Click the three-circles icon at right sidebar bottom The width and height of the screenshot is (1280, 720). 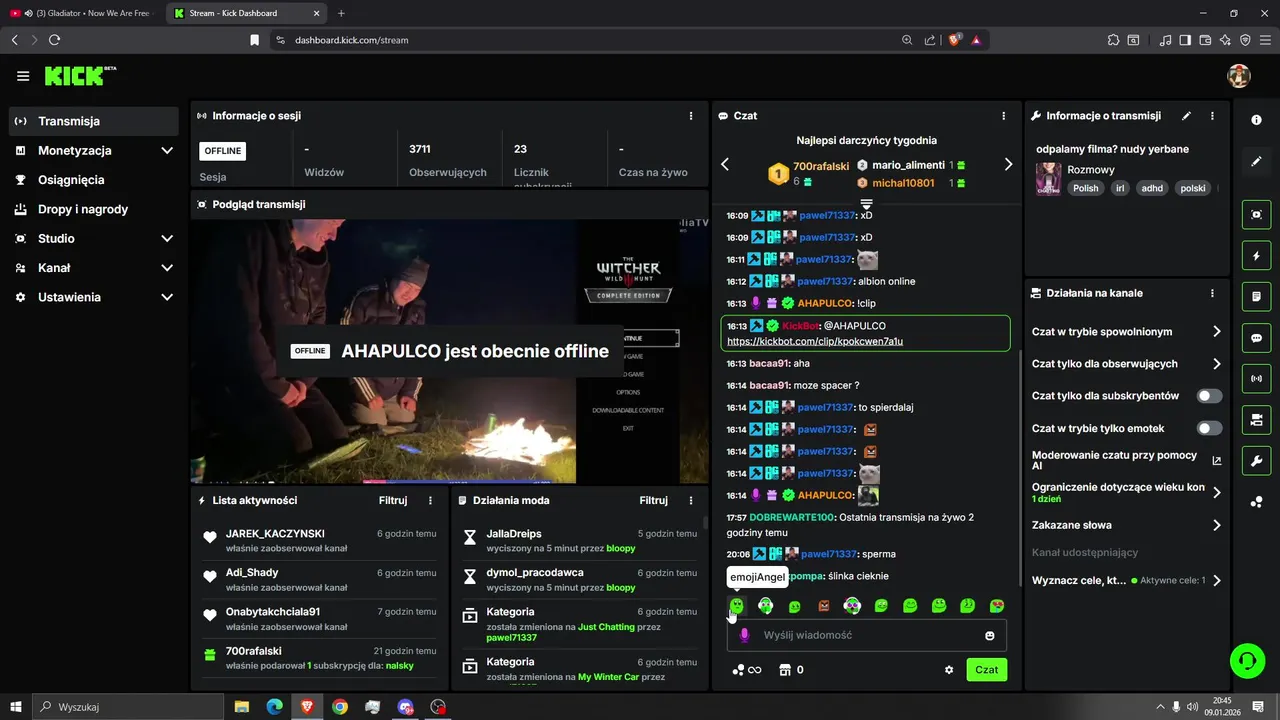pos(1256,502)
